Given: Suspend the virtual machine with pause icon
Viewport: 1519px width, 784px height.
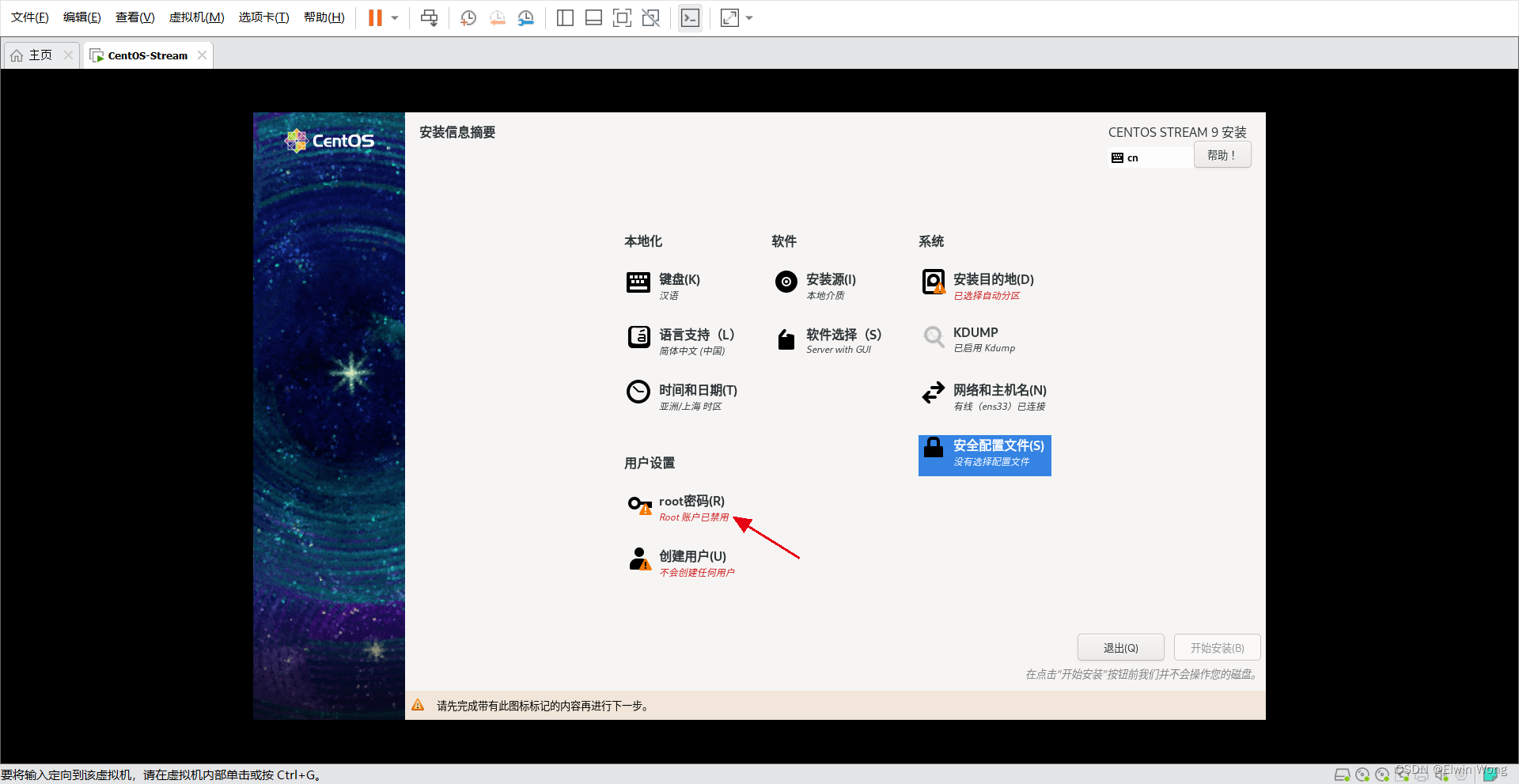Looking at the screenshot, I should [375, 17].
